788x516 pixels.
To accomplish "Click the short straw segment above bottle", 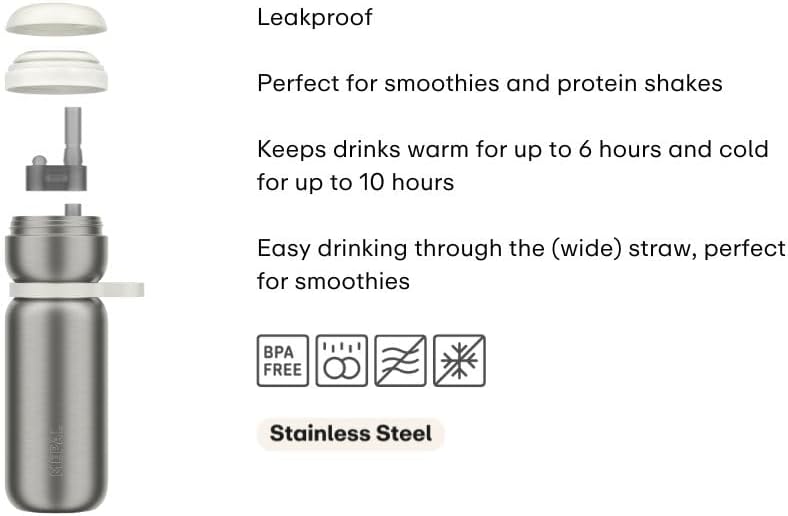I will pyautogui.click(x=74, y=211).
